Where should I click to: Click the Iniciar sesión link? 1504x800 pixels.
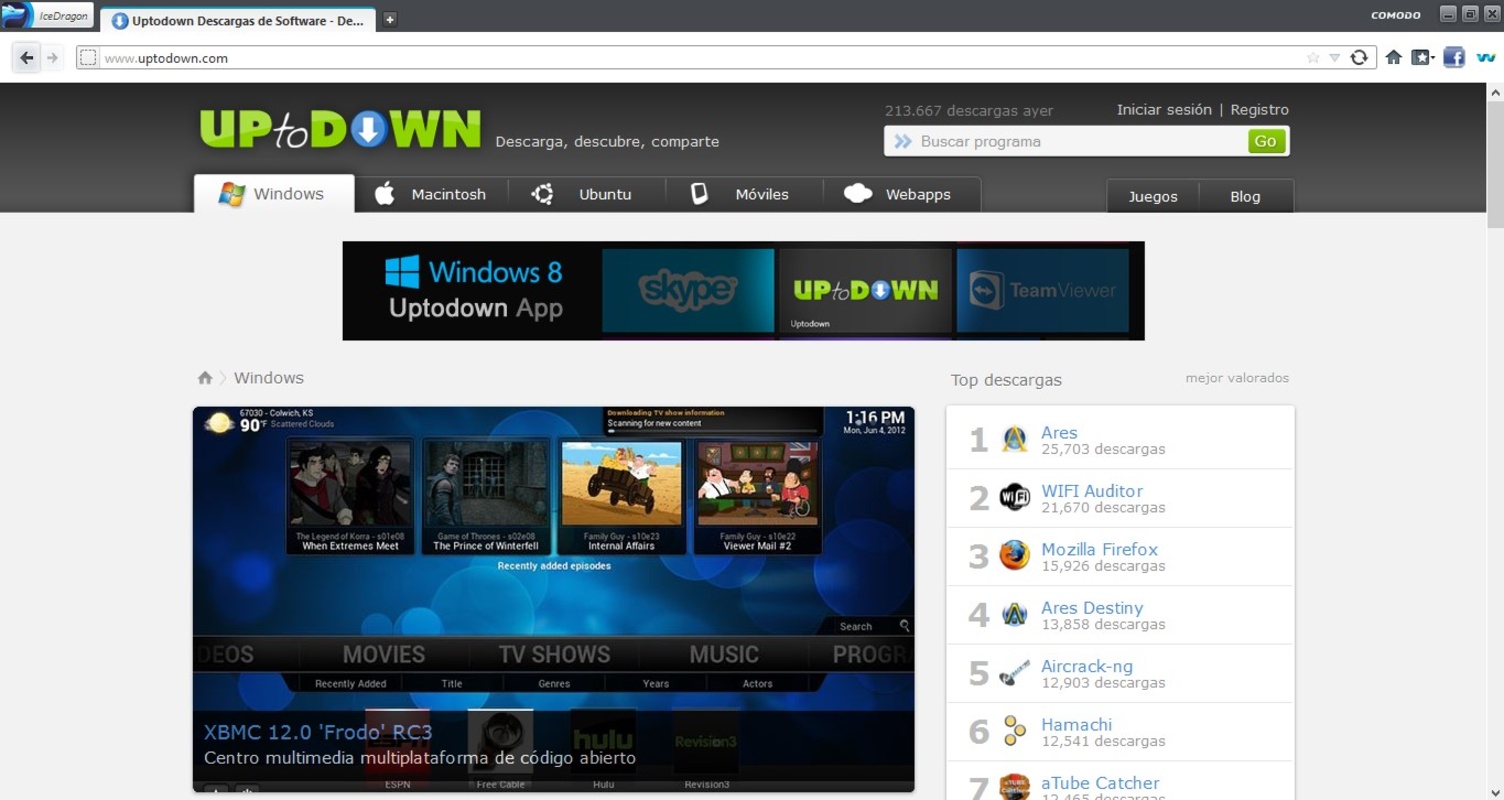tap(1163, 110)
